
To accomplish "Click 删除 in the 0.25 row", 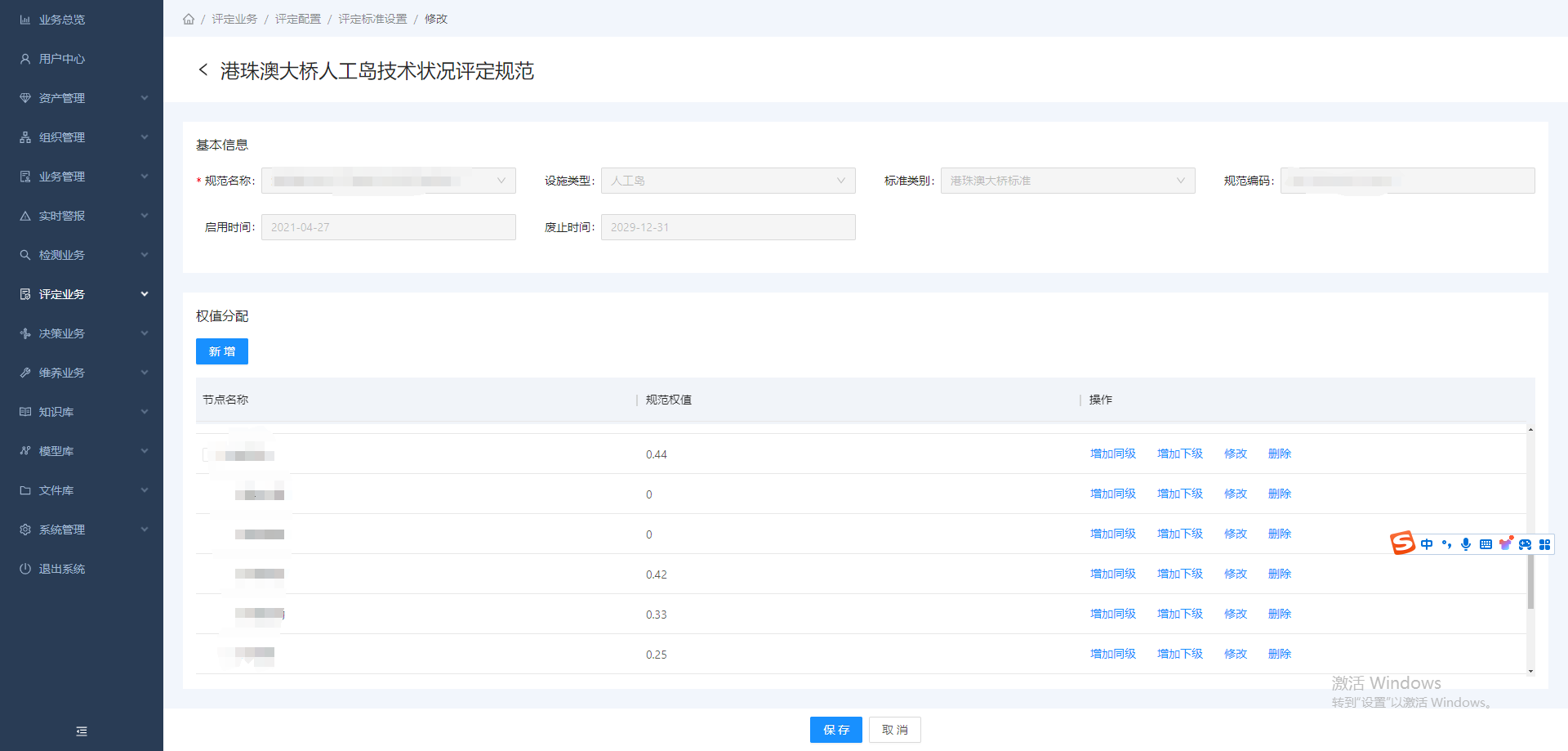I will [1280, 654].
